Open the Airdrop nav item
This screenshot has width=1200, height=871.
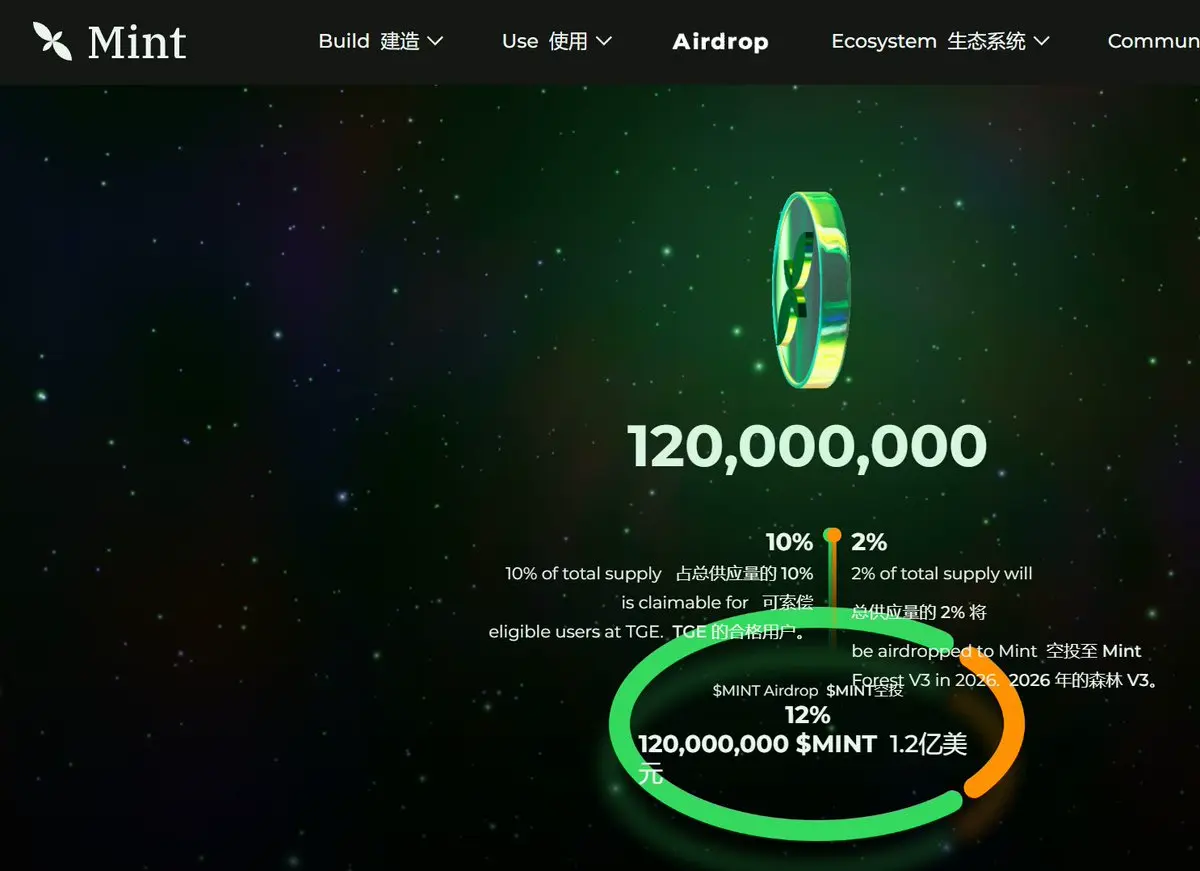coord(720,42)
